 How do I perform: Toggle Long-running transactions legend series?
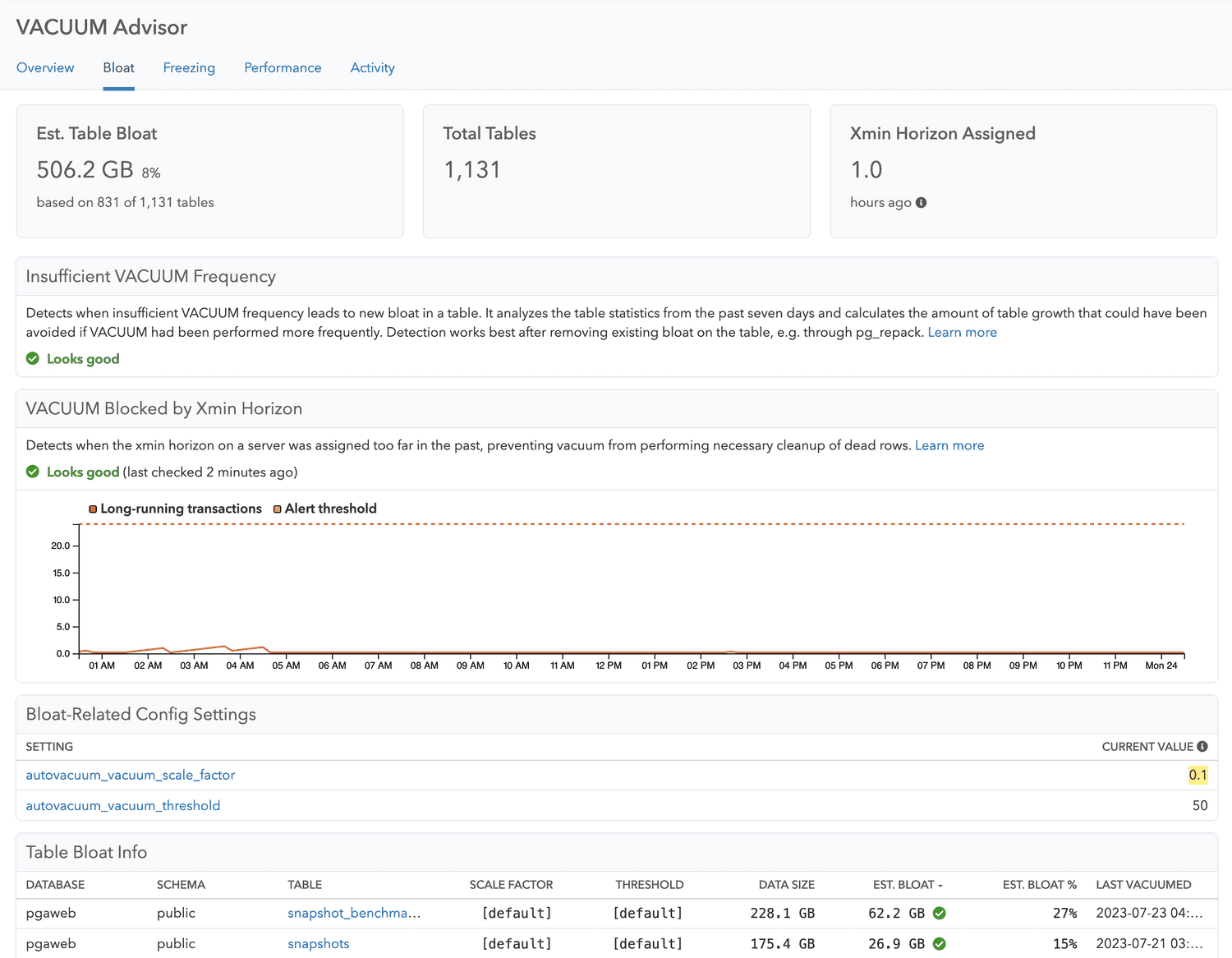(175, 509)
